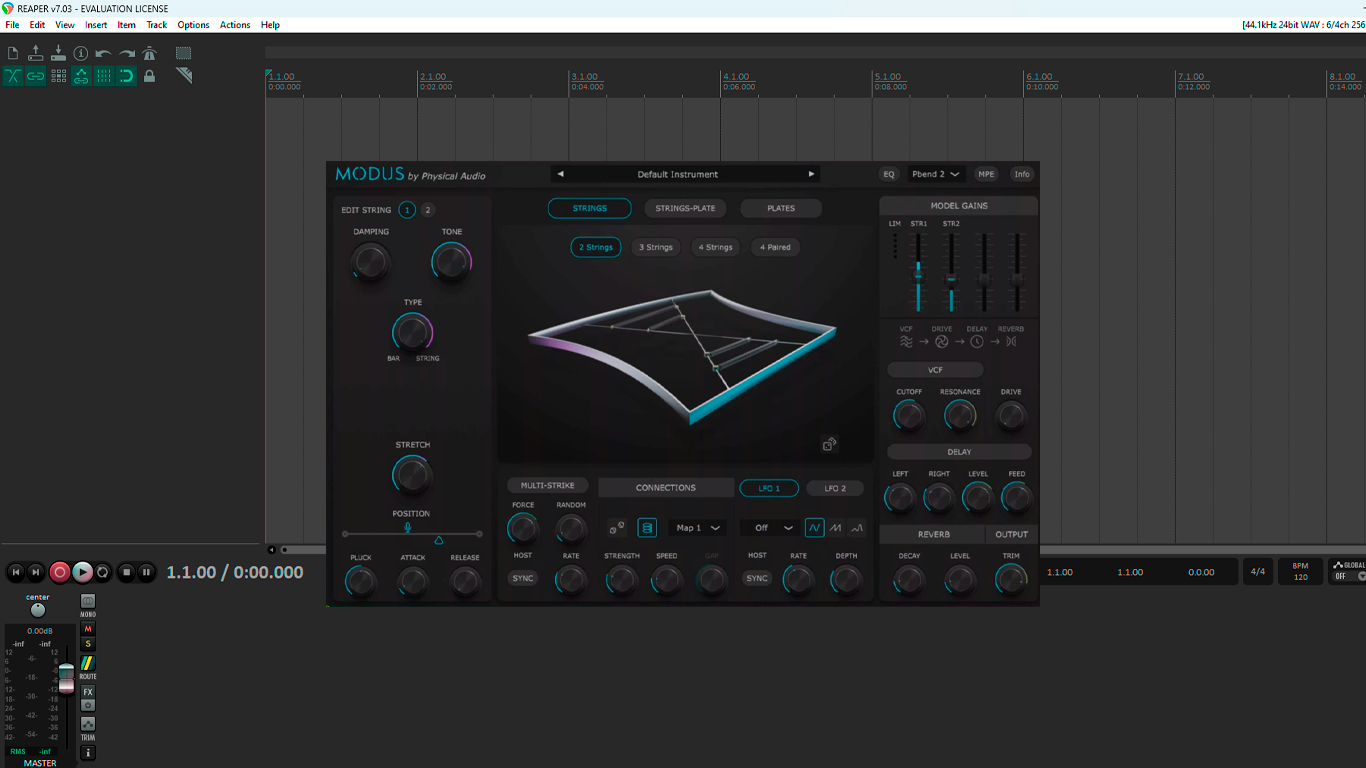Toggle grid lines icon
The width and height of the screenshot is (1366, 768).
104,76
